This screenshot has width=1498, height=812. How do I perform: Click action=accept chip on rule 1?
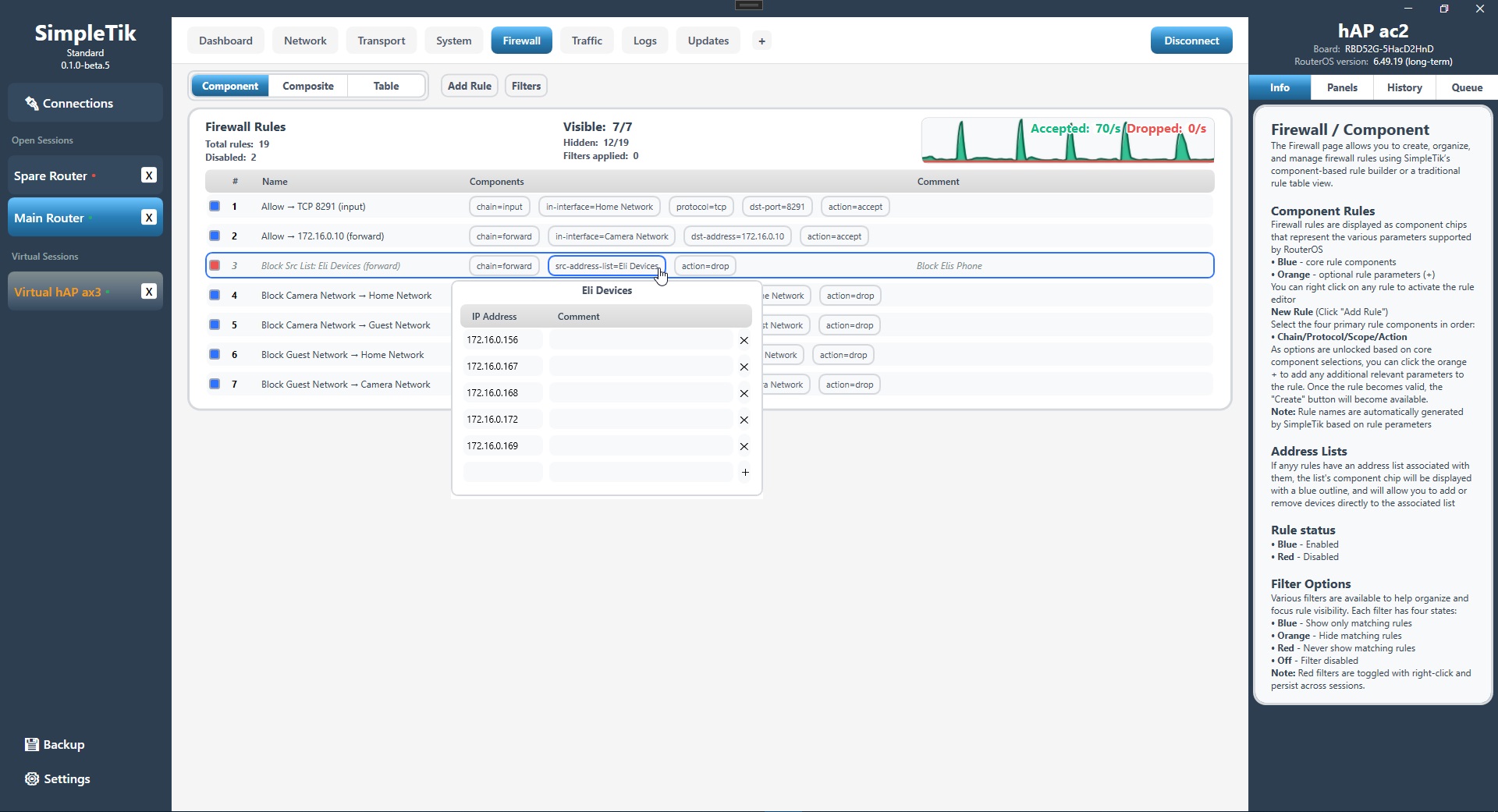click(x=856, y=207)
